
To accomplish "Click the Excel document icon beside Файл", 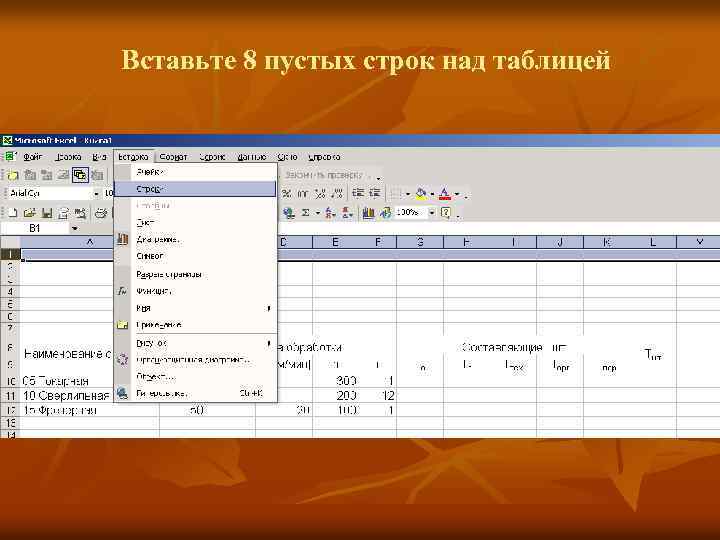I will tap(10, 157).
